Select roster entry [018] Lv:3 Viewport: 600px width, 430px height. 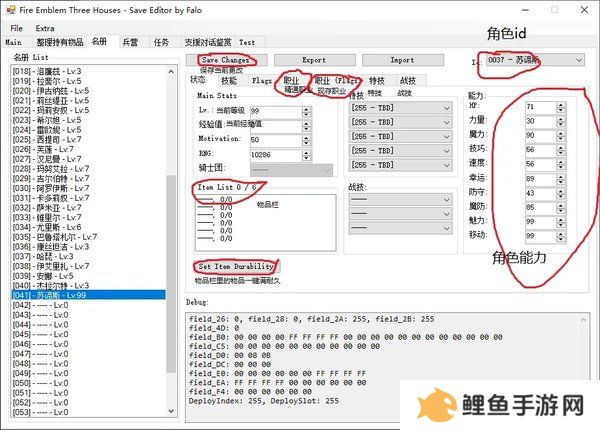88,71
